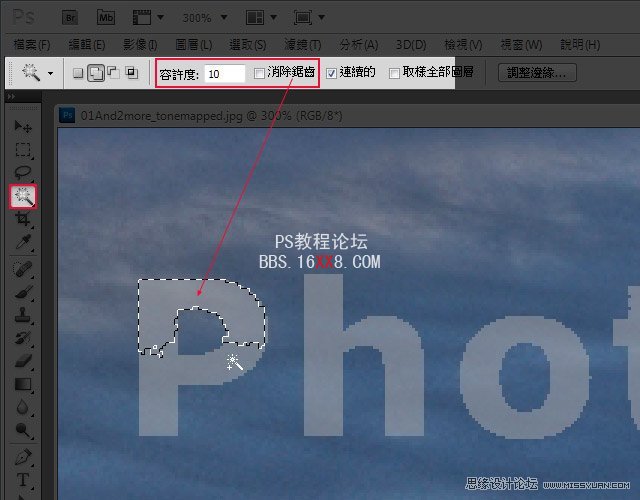
Task: Open the 影像(I) menu
Action: pos(140,44)
